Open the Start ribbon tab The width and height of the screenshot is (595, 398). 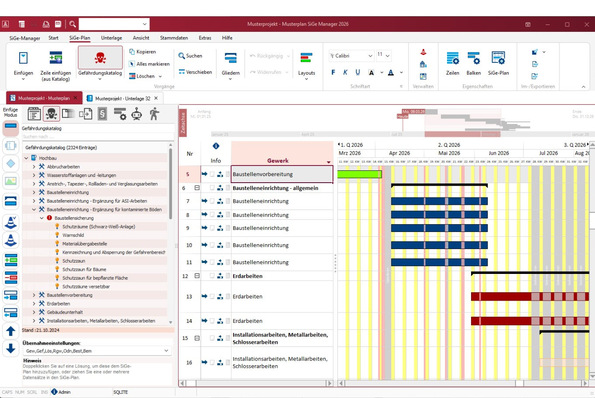coord(54,38)
